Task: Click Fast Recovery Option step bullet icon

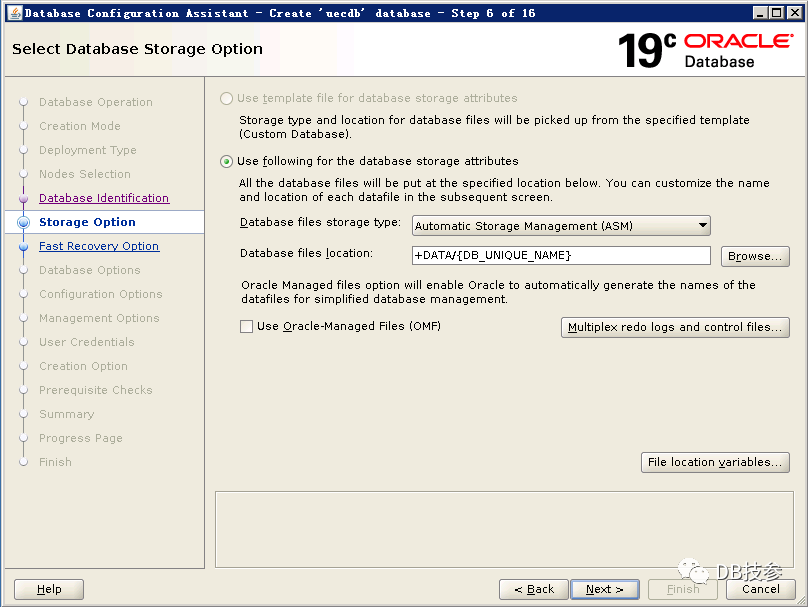Action: (23, 246)
